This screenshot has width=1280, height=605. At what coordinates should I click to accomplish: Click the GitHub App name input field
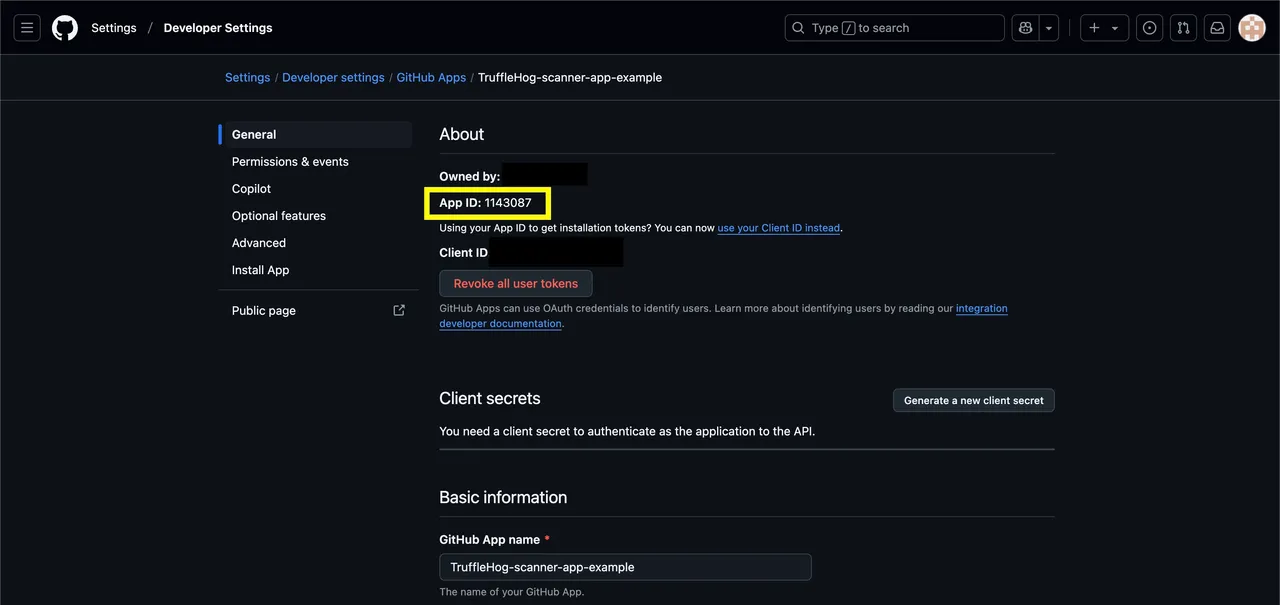click(x=625, y=567)
